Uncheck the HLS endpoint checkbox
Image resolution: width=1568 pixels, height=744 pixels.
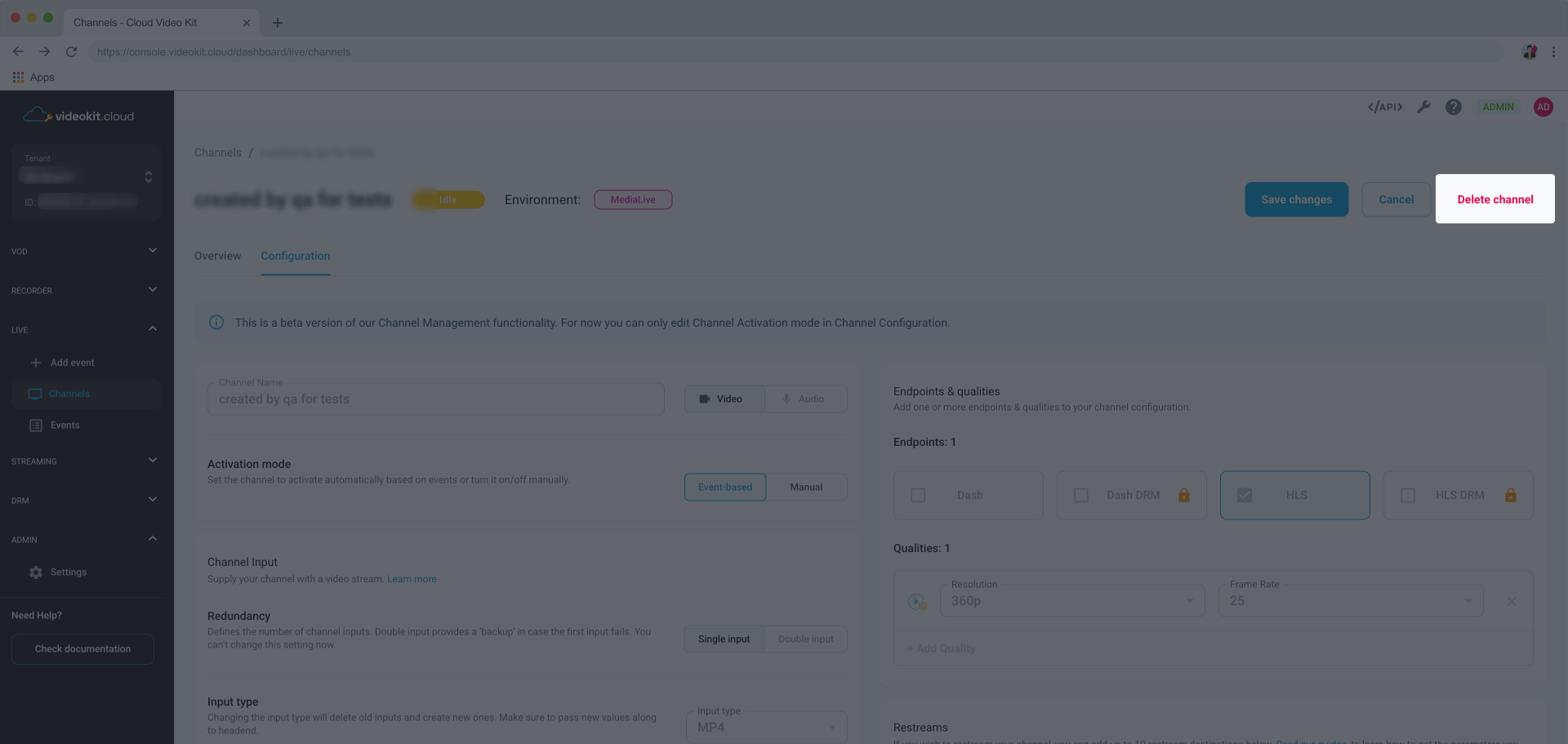click(1245, 495)
